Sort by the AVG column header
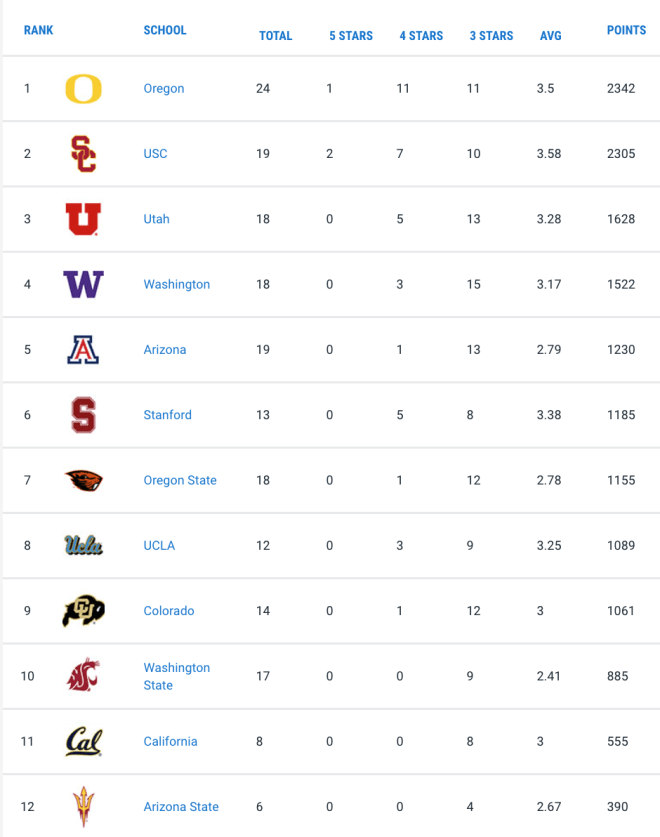 coord(551,36)
